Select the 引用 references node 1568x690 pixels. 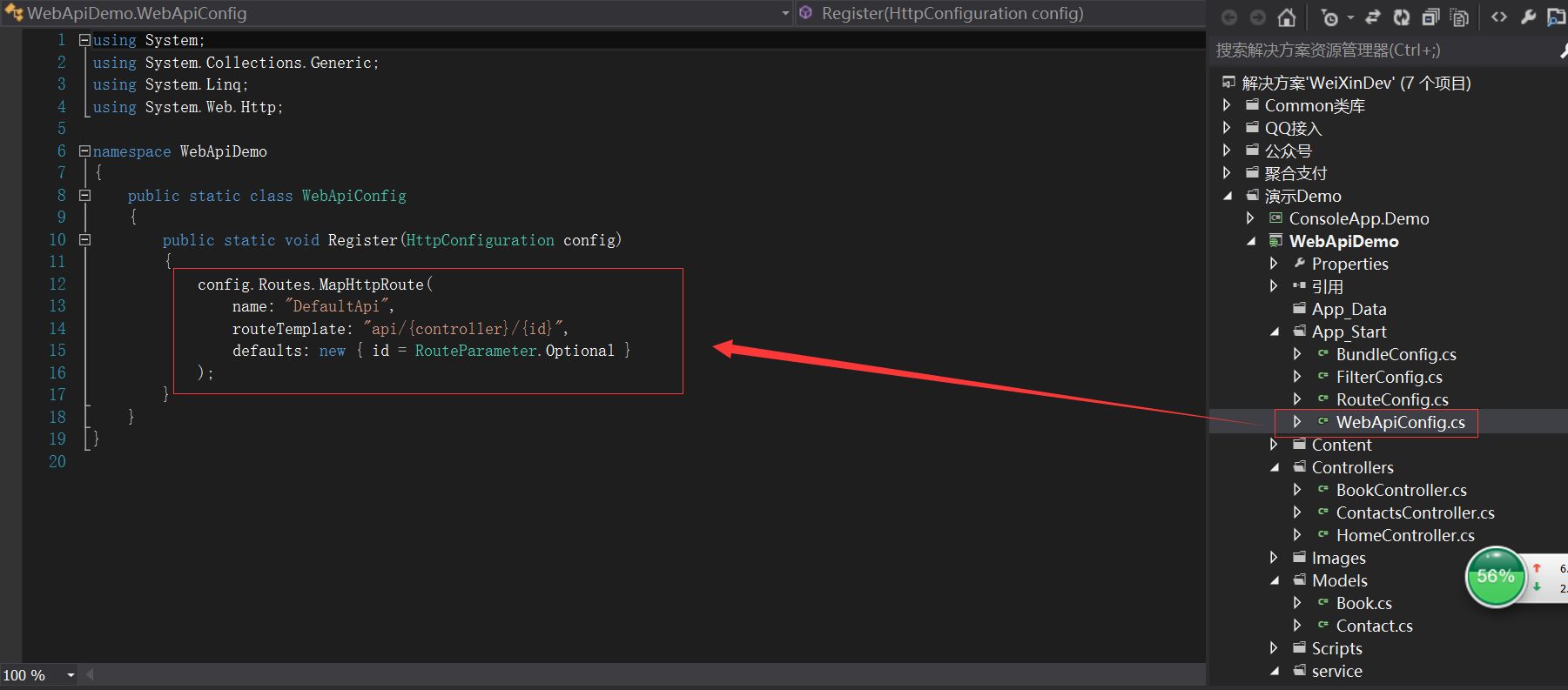[1328, 286]
